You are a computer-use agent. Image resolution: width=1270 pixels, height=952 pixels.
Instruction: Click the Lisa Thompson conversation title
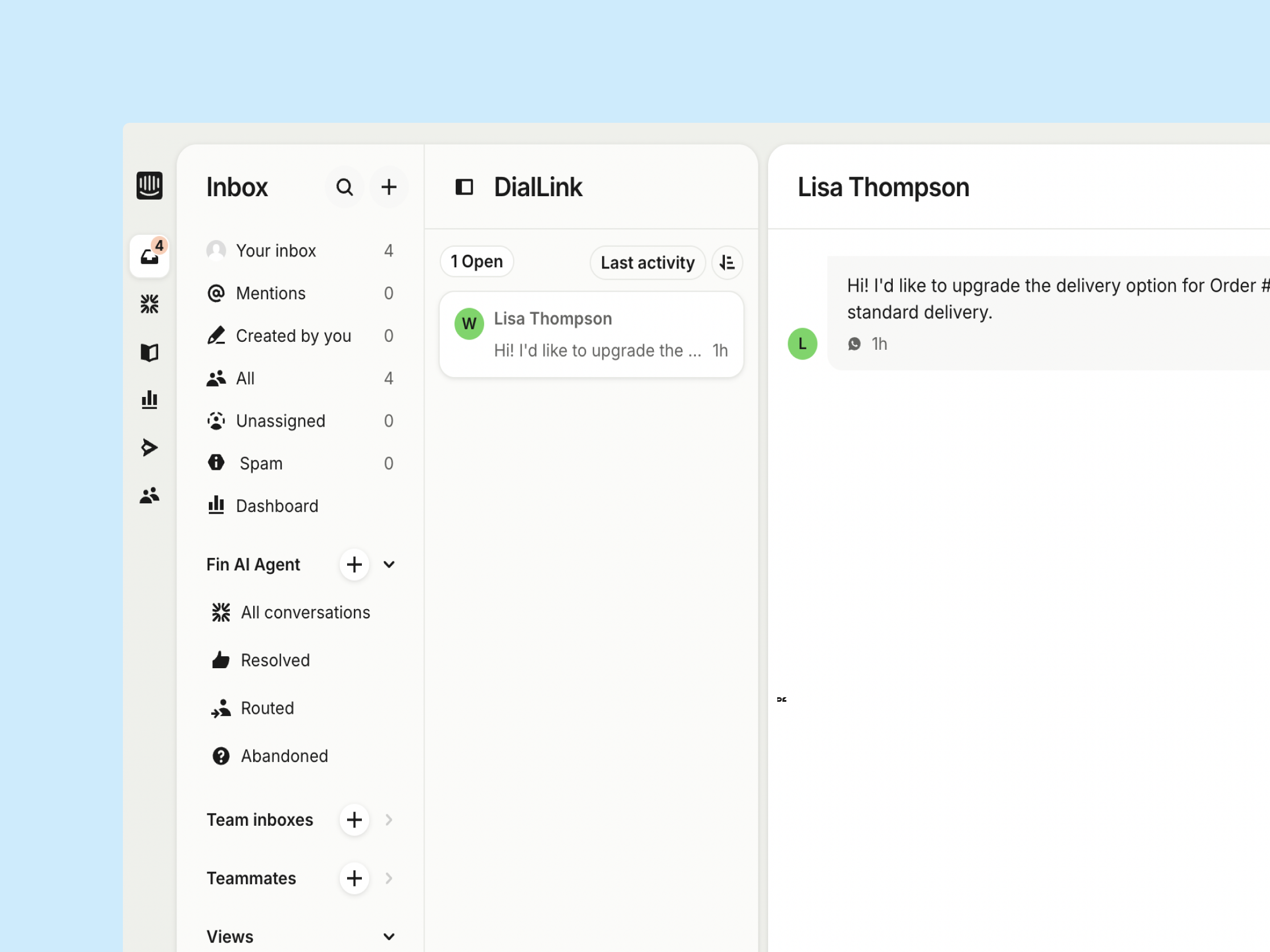[883, 187]
